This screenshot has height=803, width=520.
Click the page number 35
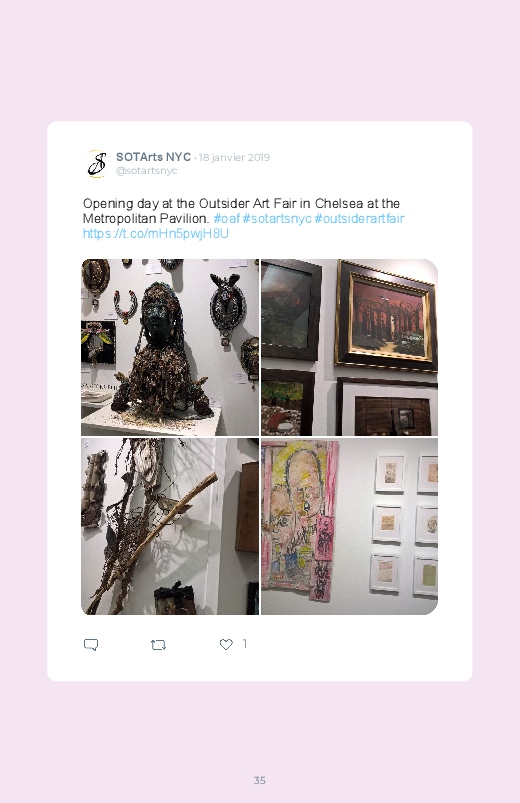click(260, 780)
